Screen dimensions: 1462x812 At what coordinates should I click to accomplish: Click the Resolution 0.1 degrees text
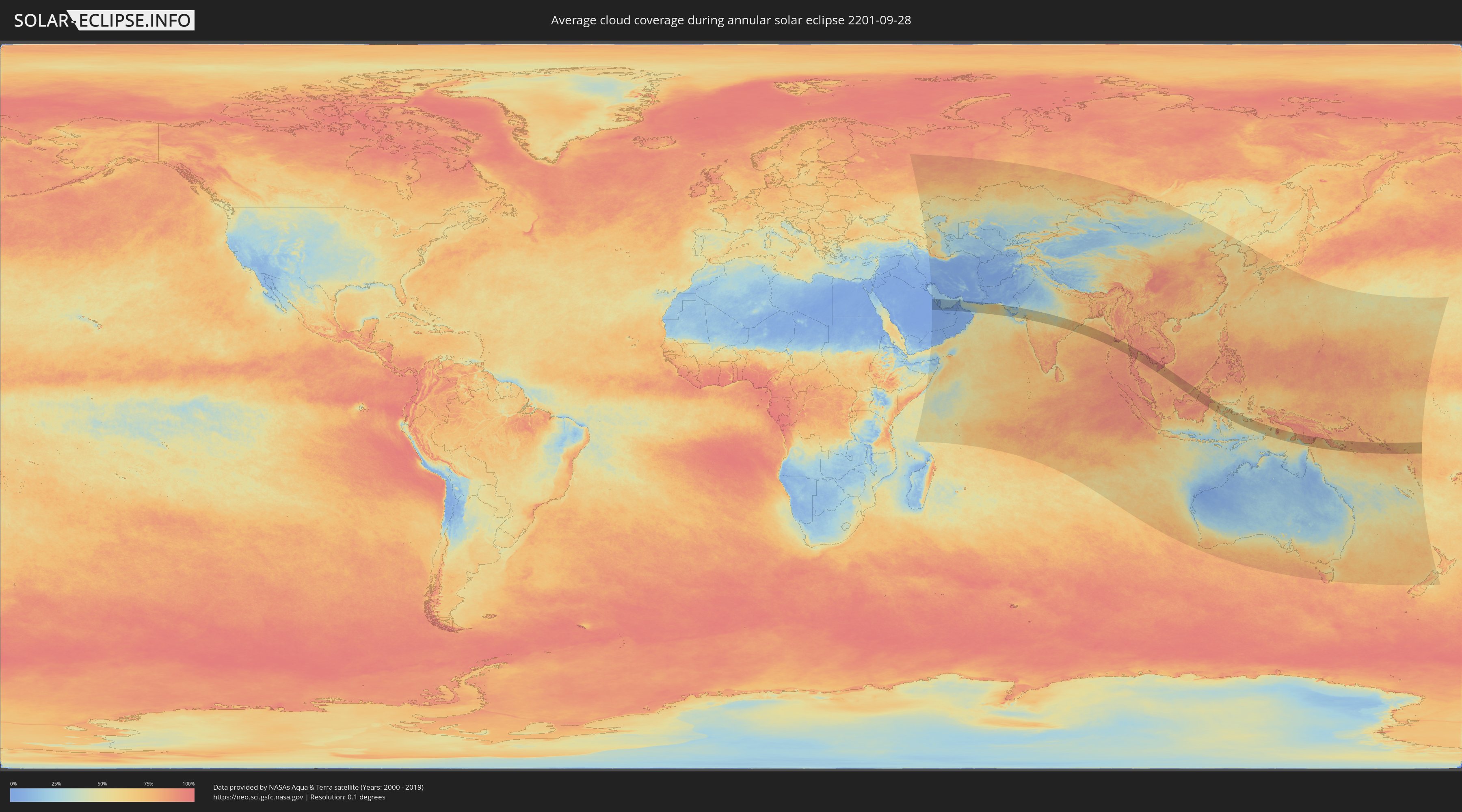point(347,797)
